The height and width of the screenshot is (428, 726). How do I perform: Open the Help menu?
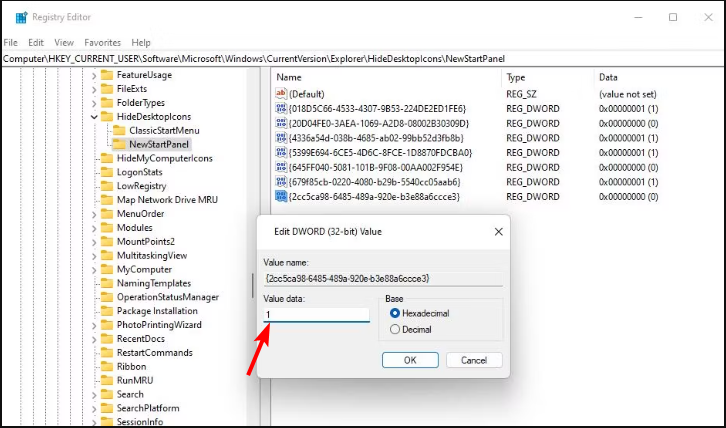coord(141,43)
